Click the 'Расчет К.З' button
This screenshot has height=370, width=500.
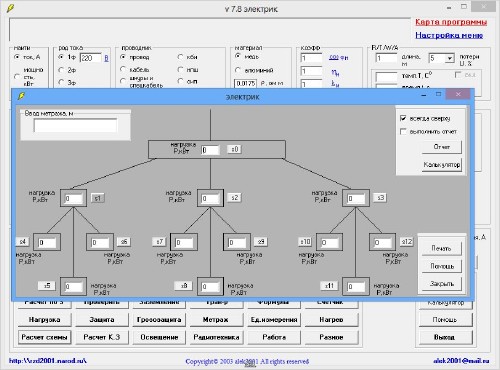coord(102,337)
